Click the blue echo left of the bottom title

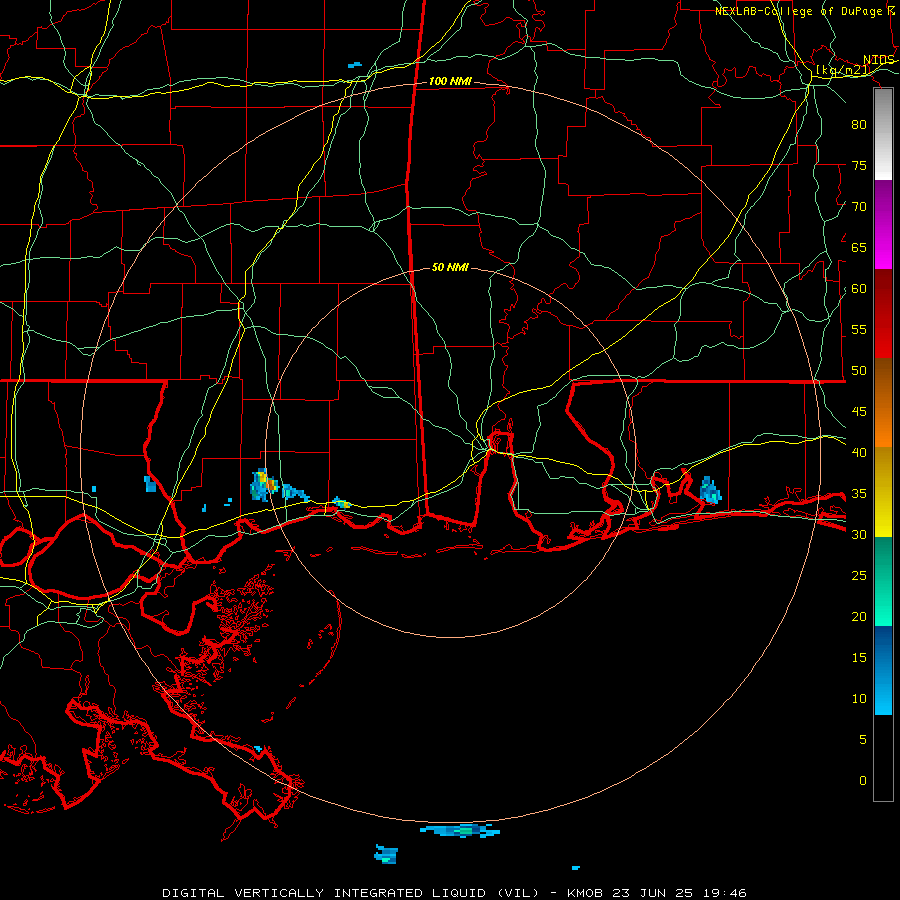[x=386, y=854]
